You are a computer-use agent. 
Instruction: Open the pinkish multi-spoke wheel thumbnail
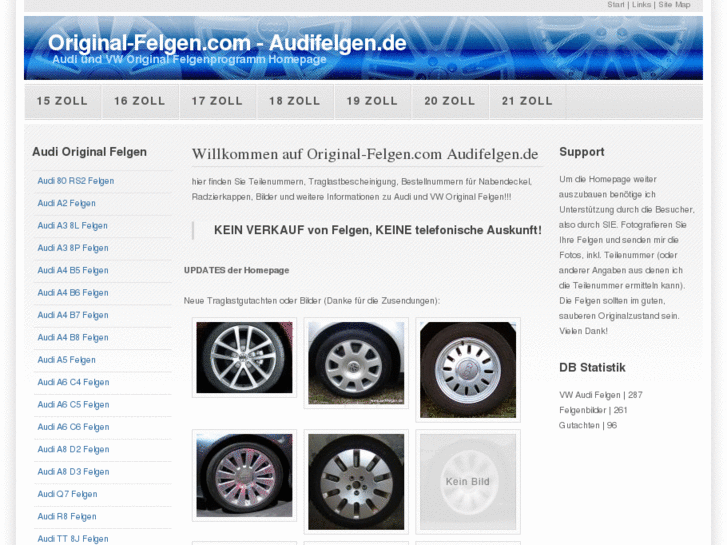click(x=244, y=475)
